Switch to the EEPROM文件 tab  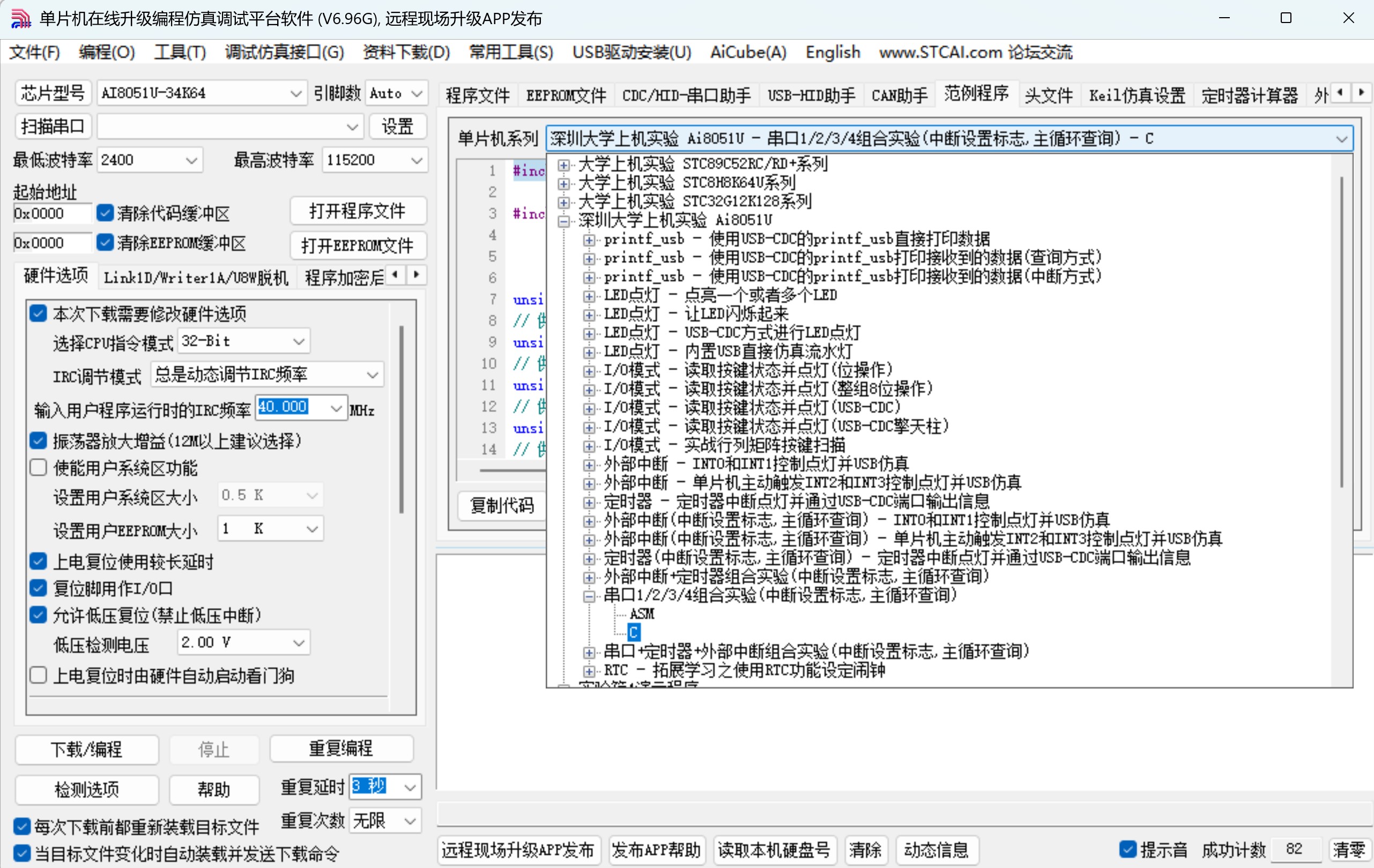(x=566, y=95)
